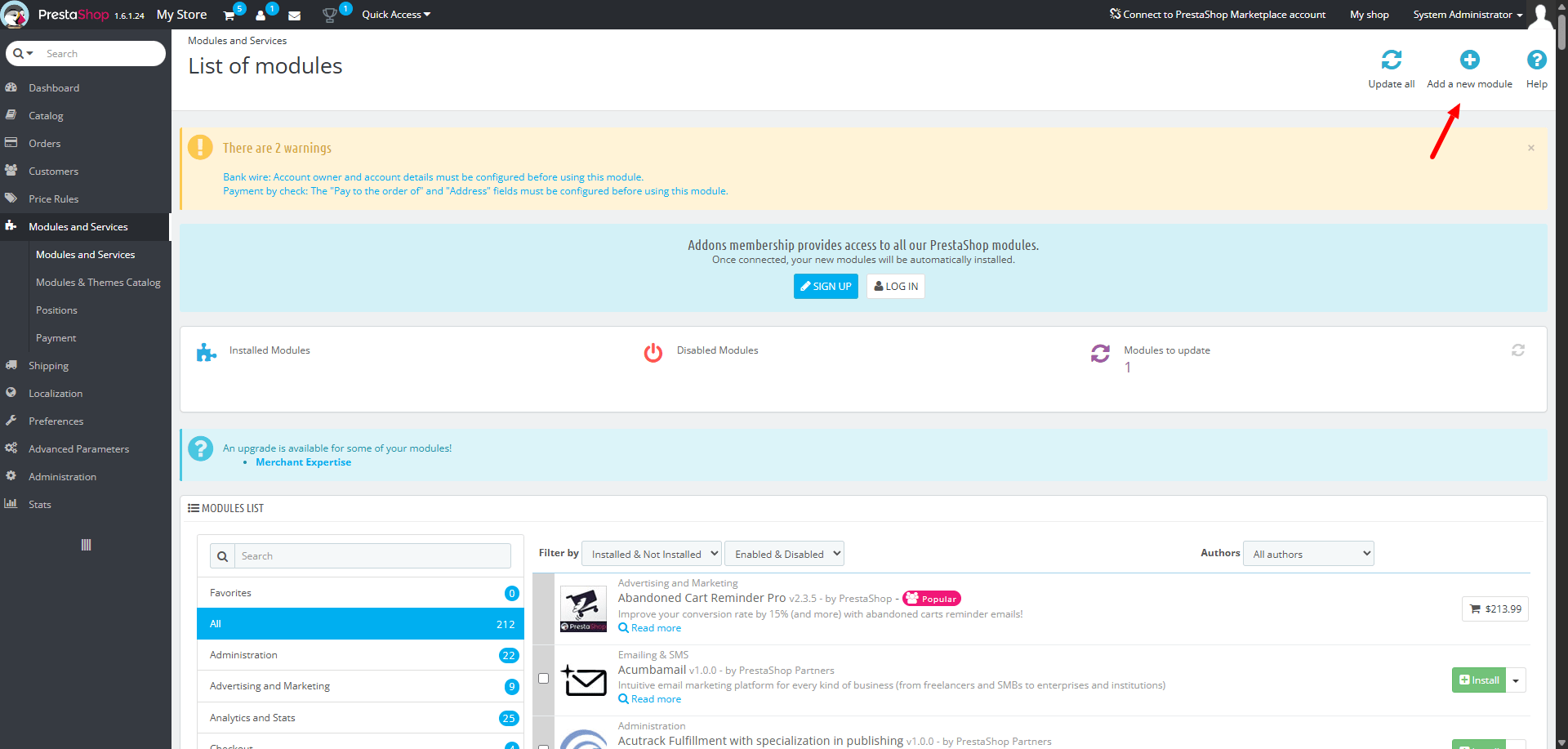The width and height of the screenshot is (1568, 749).
Task: Select the Favorites category
Action: point(360,593)
